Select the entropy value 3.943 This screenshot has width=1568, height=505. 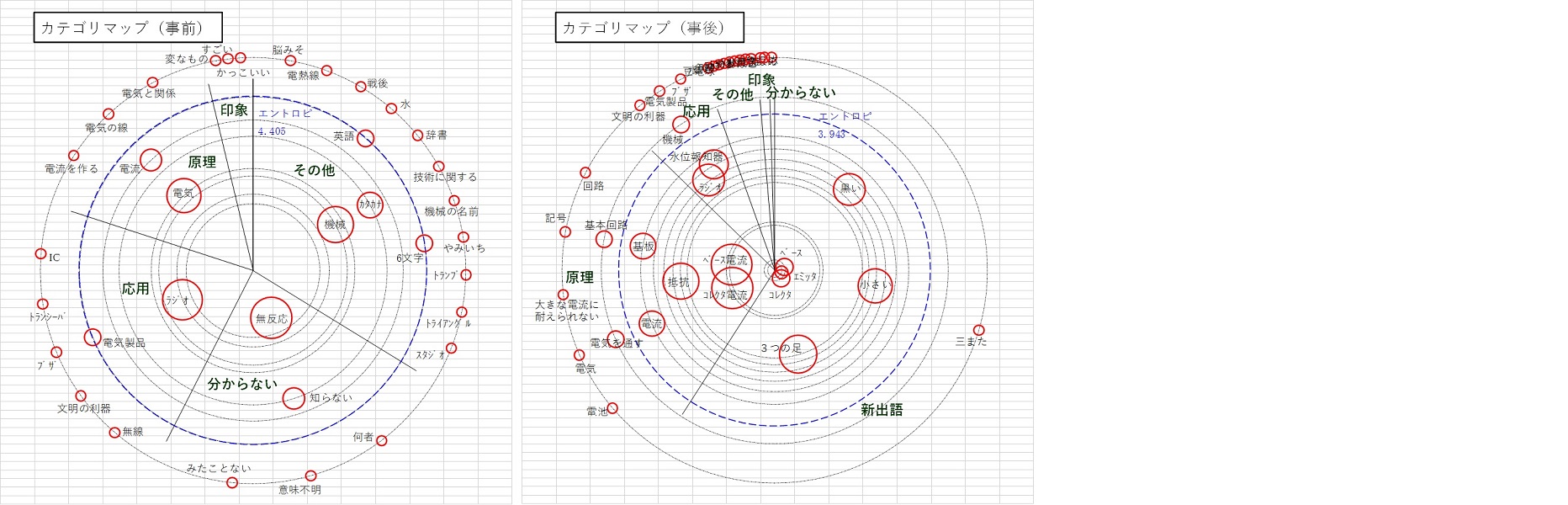(x=832, y=135)
